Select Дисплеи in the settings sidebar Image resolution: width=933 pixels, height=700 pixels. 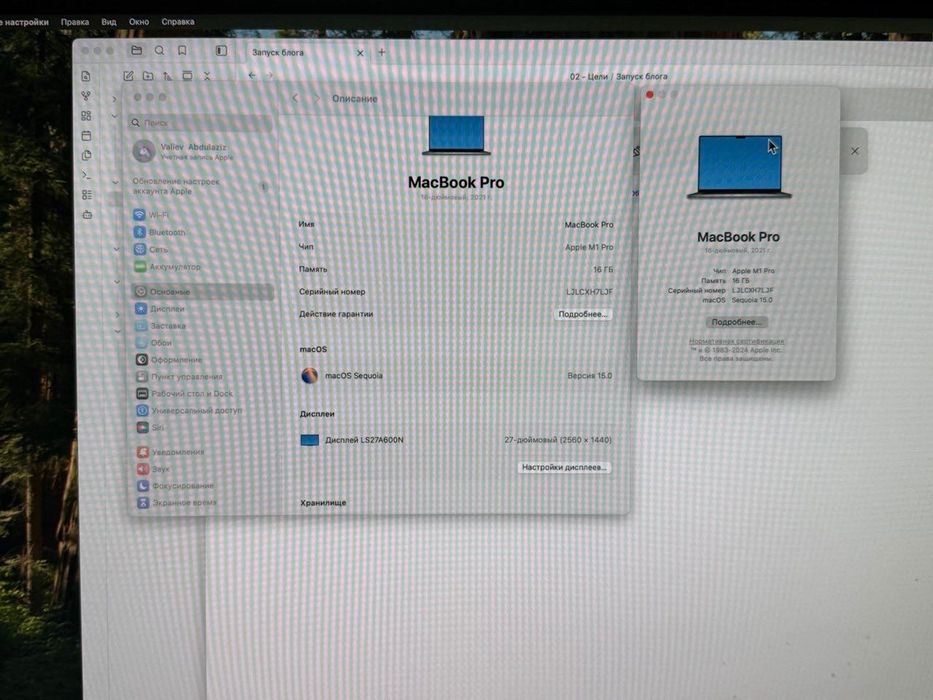tap(160, 309)
